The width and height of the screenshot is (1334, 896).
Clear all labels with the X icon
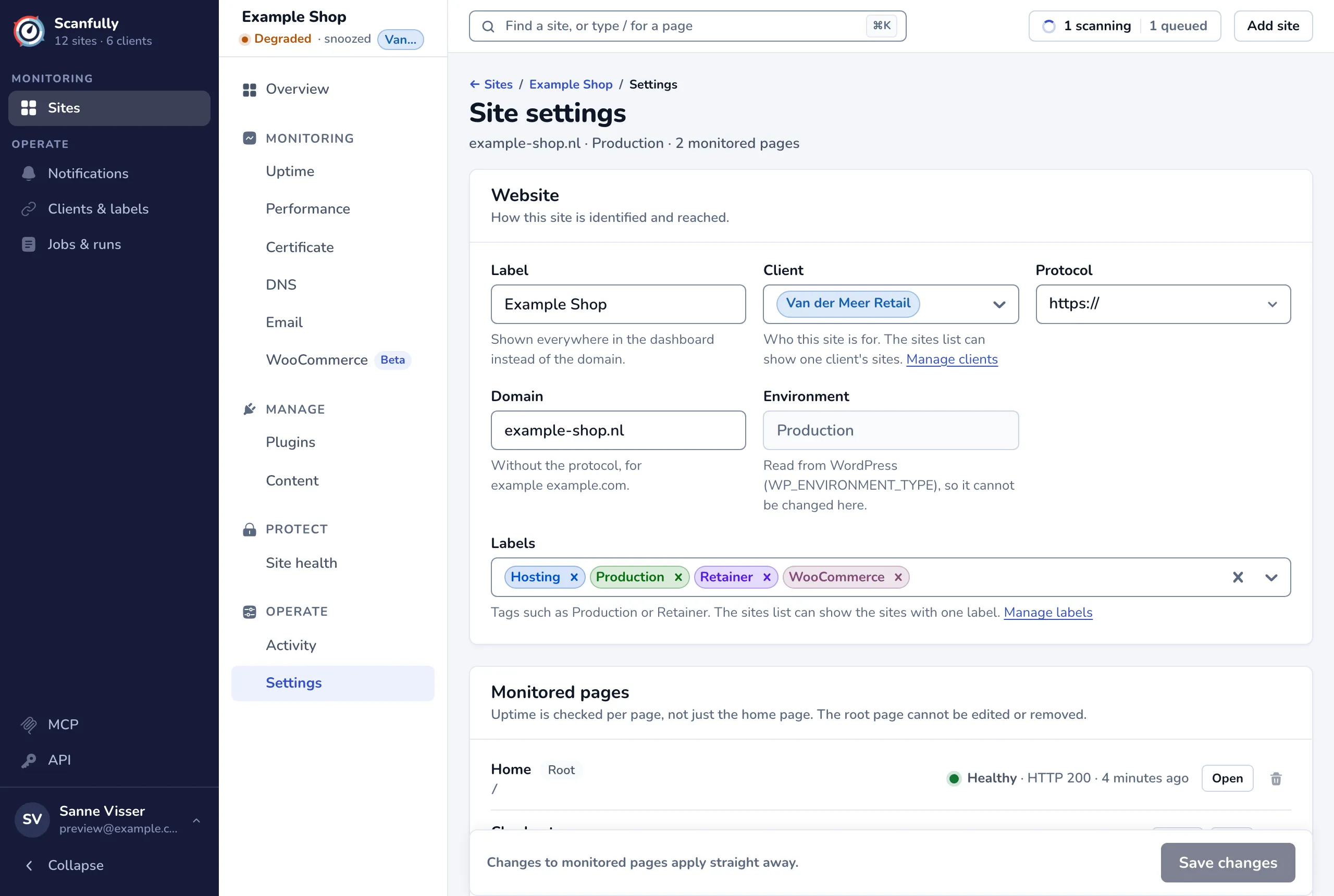click(1238, 577)
